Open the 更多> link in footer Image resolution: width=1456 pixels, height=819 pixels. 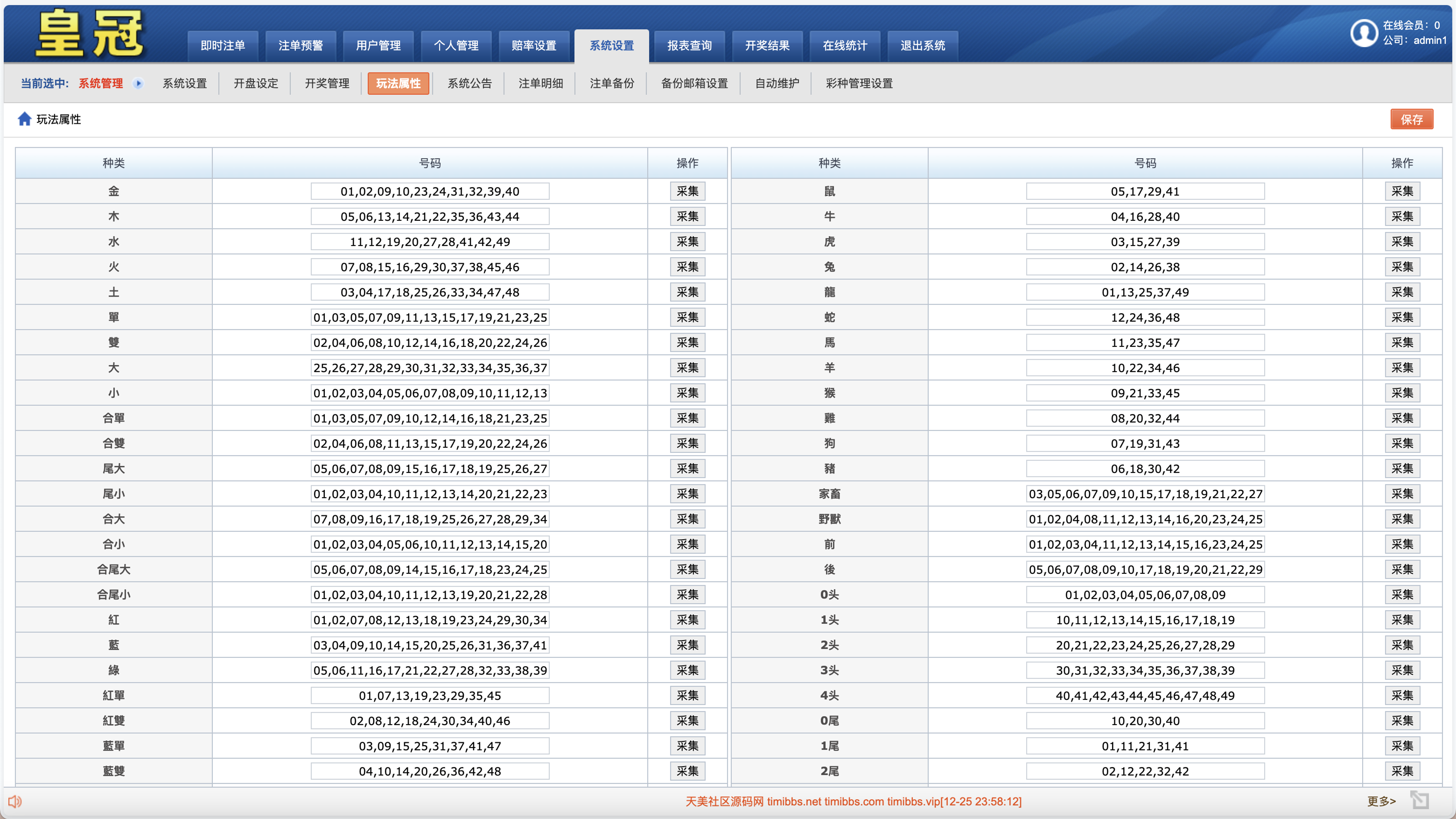pos(1381,801)
